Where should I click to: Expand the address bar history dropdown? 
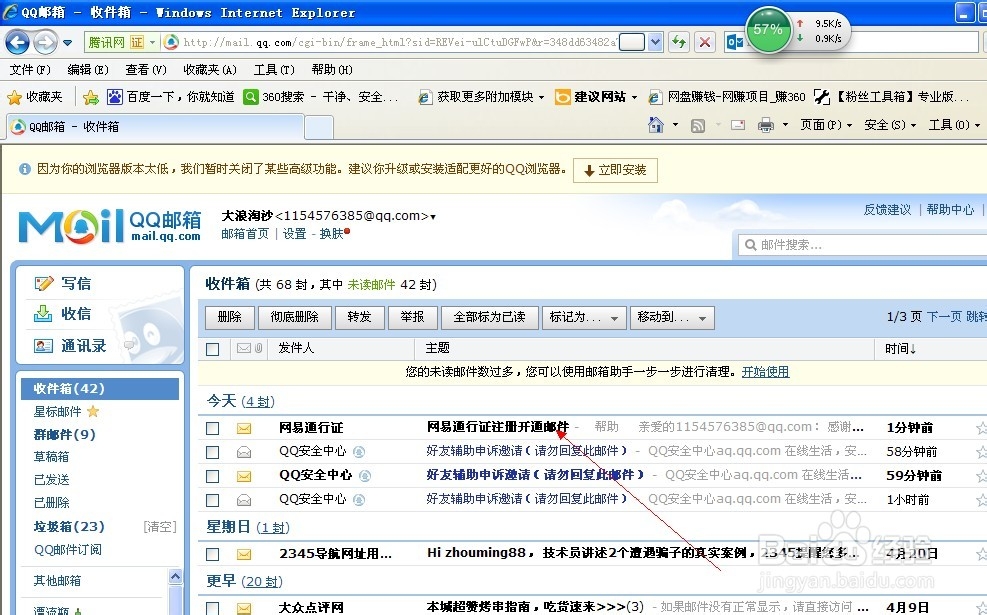tap(655, 42)
